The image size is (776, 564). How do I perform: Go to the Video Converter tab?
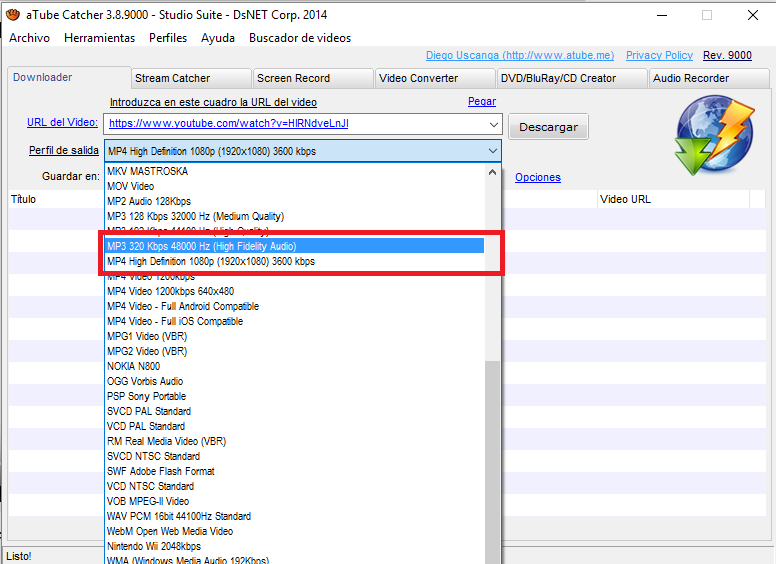[435, 78]
